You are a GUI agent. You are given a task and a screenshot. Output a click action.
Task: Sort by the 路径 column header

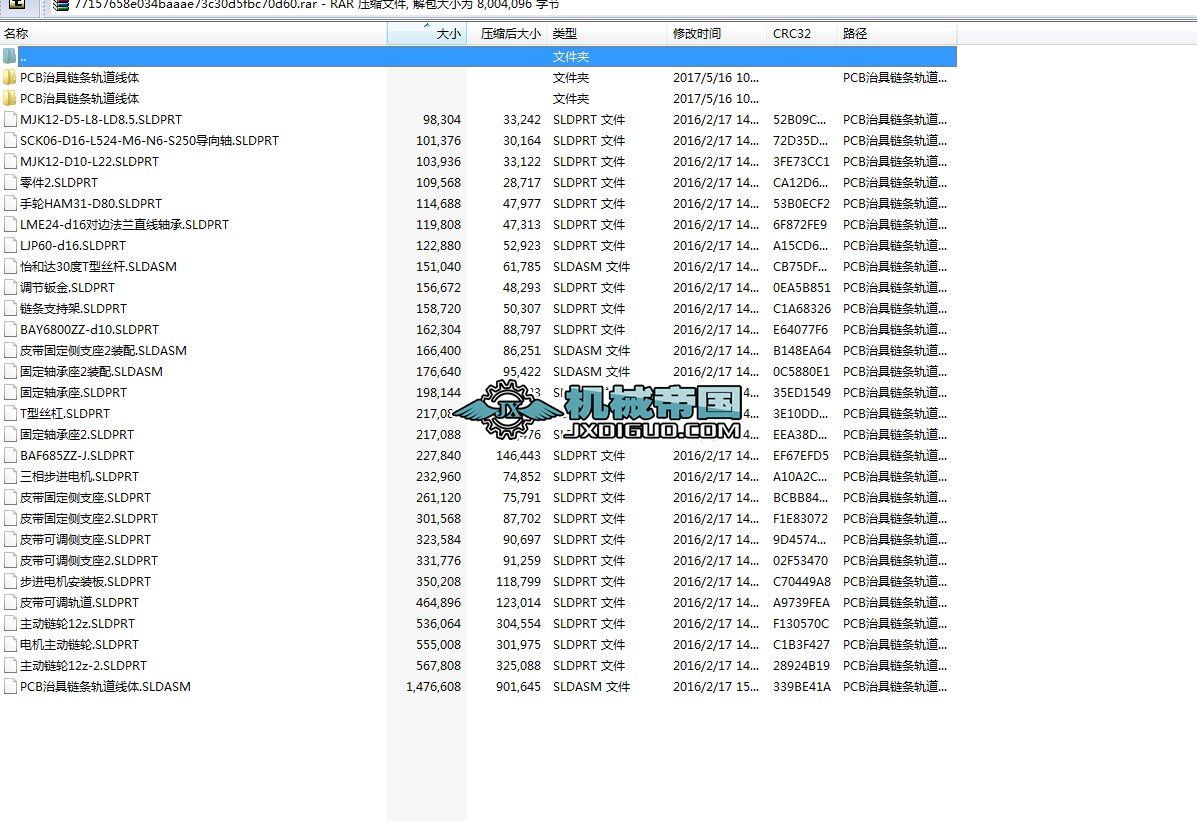[x=896, y=34]
